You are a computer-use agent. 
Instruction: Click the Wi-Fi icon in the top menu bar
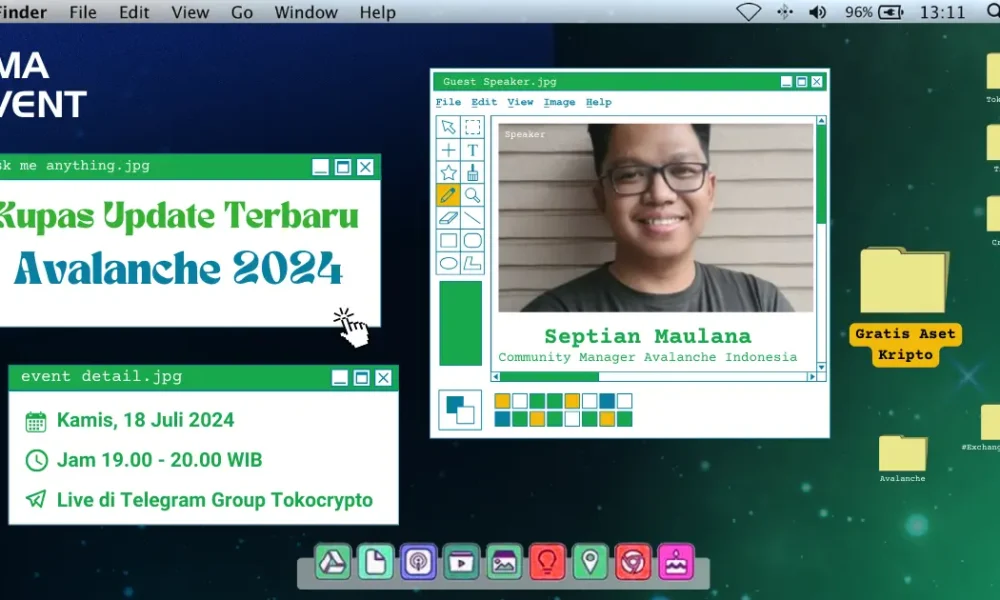pyautogui.click(x=749, y=12)
